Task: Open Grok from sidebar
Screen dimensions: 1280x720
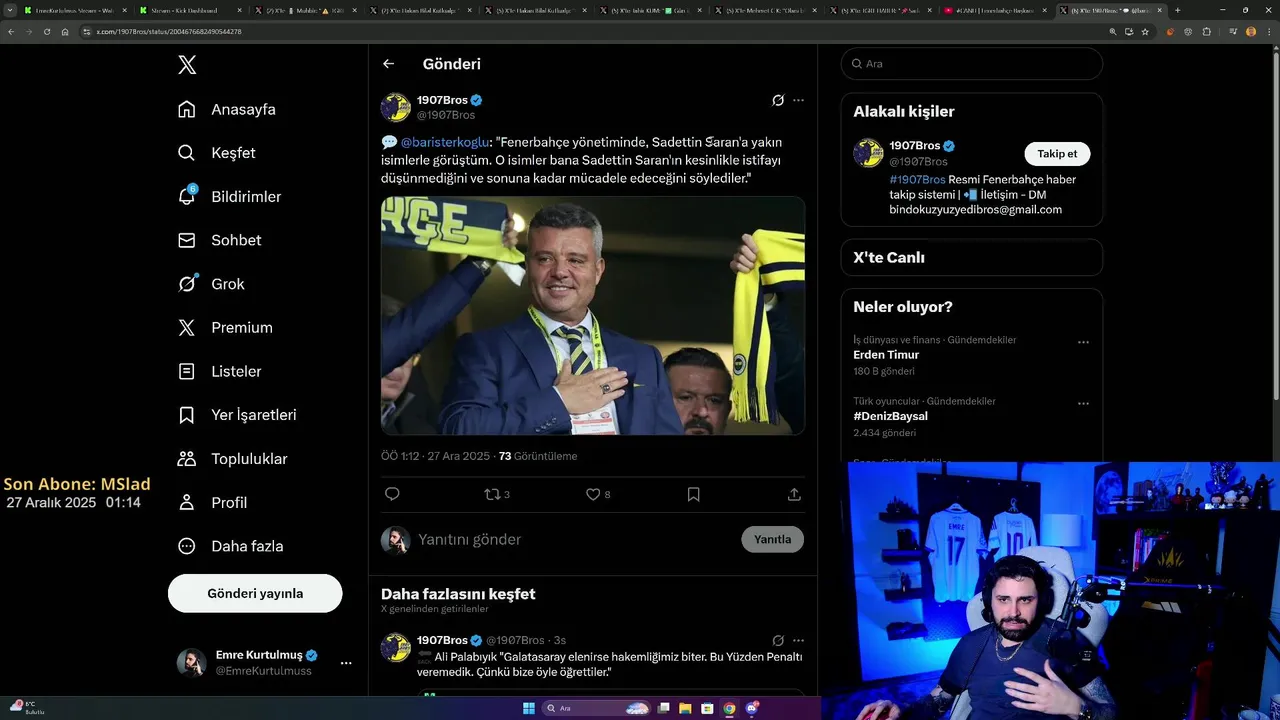Action: point(211,284)
